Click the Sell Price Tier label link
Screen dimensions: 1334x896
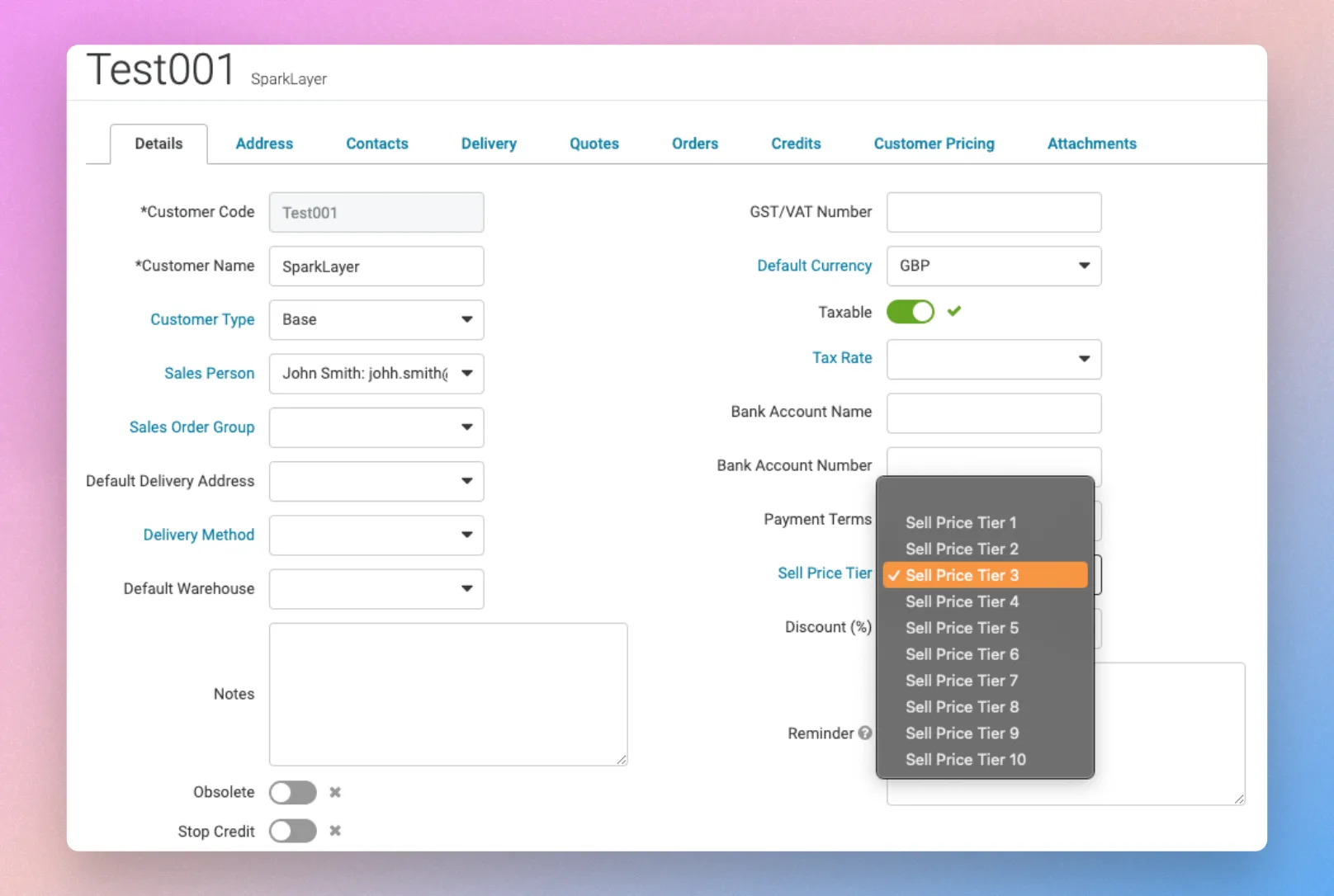tap(825, 573)
